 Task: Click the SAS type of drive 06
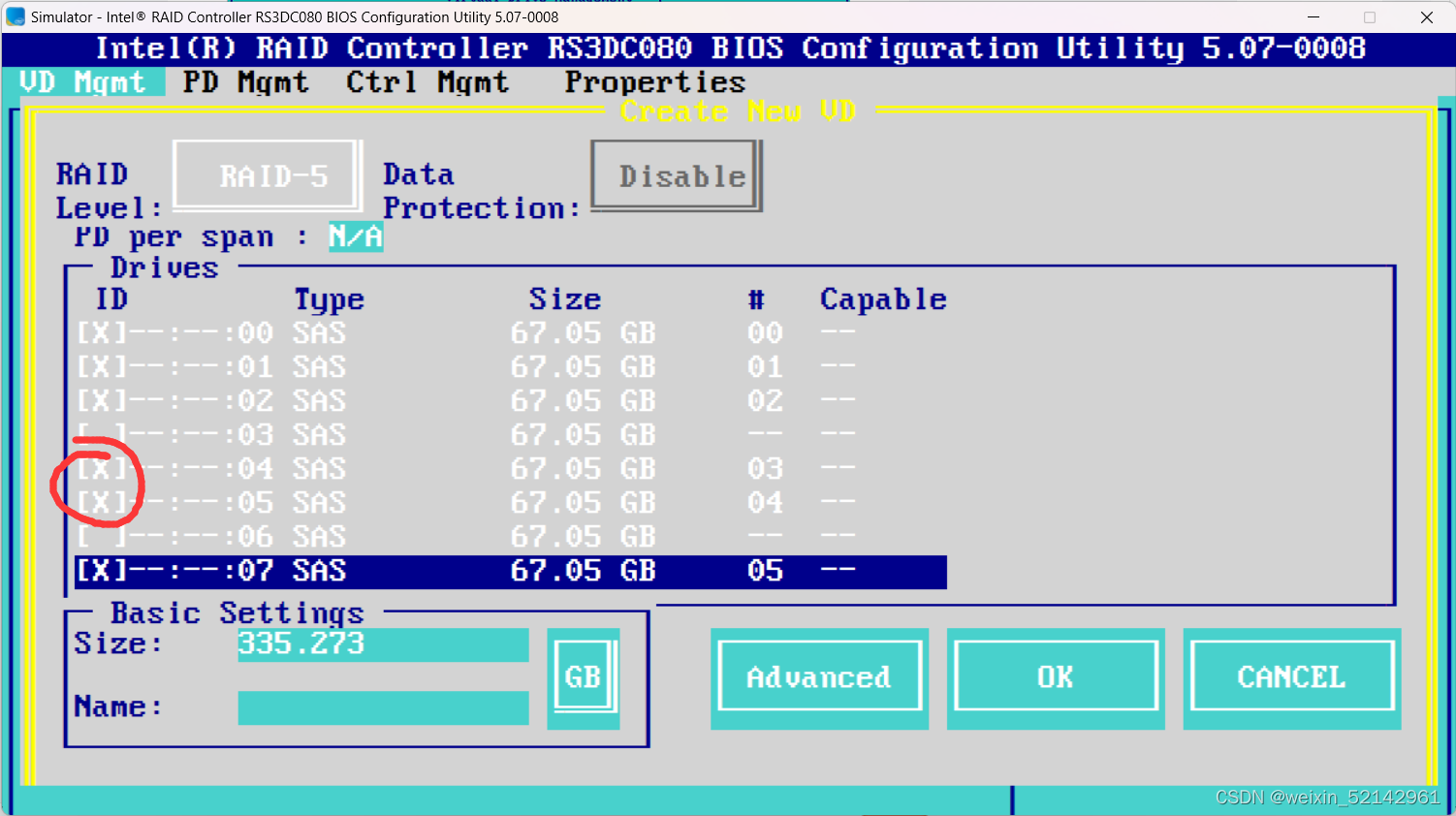point(320,537)
